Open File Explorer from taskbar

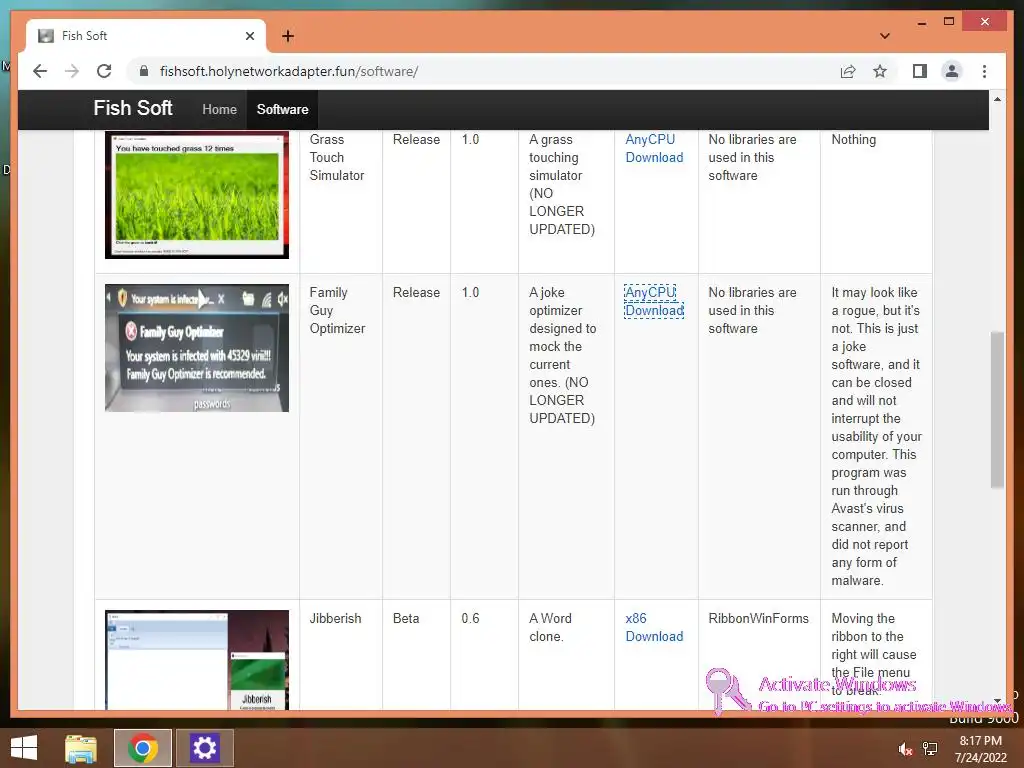(x=81, y=748)
